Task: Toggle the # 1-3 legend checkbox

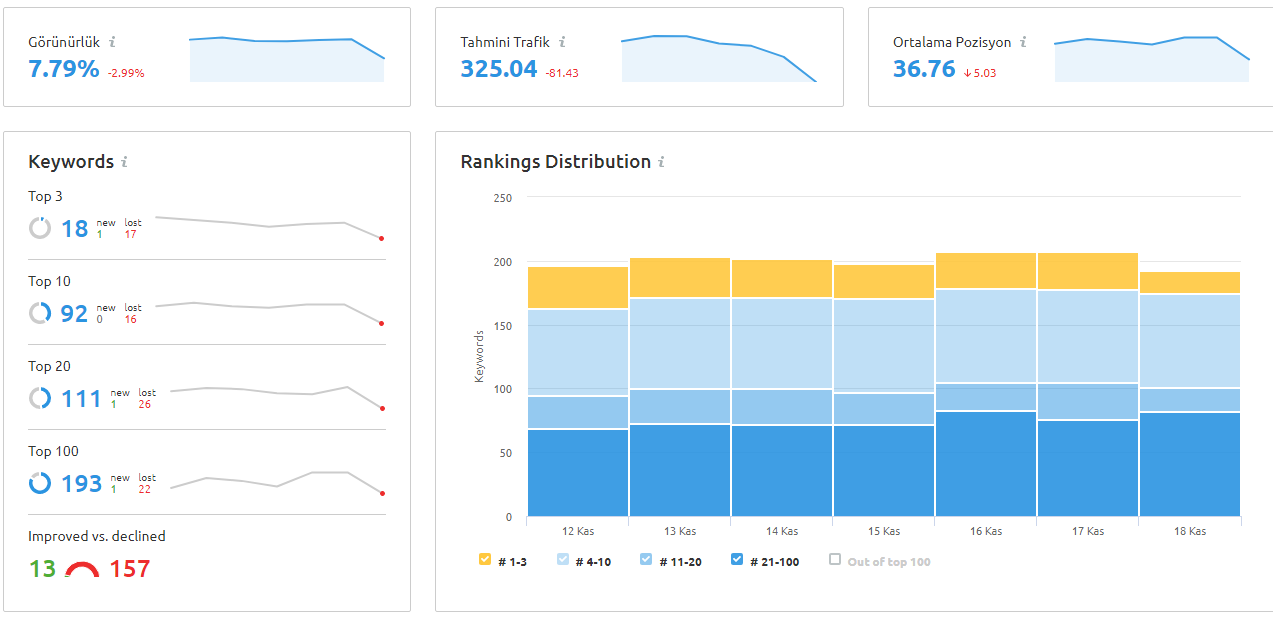Action: [x=485, y=560]
